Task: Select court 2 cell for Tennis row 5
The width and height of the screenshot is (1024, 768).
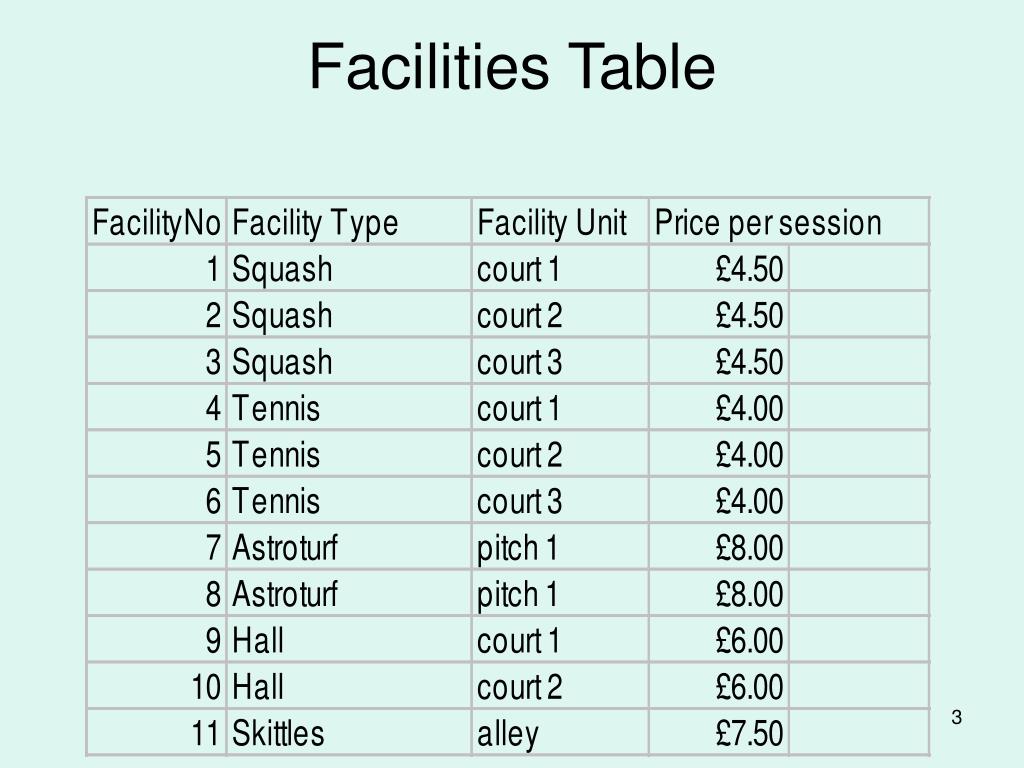Action: [x=560, y=454]
